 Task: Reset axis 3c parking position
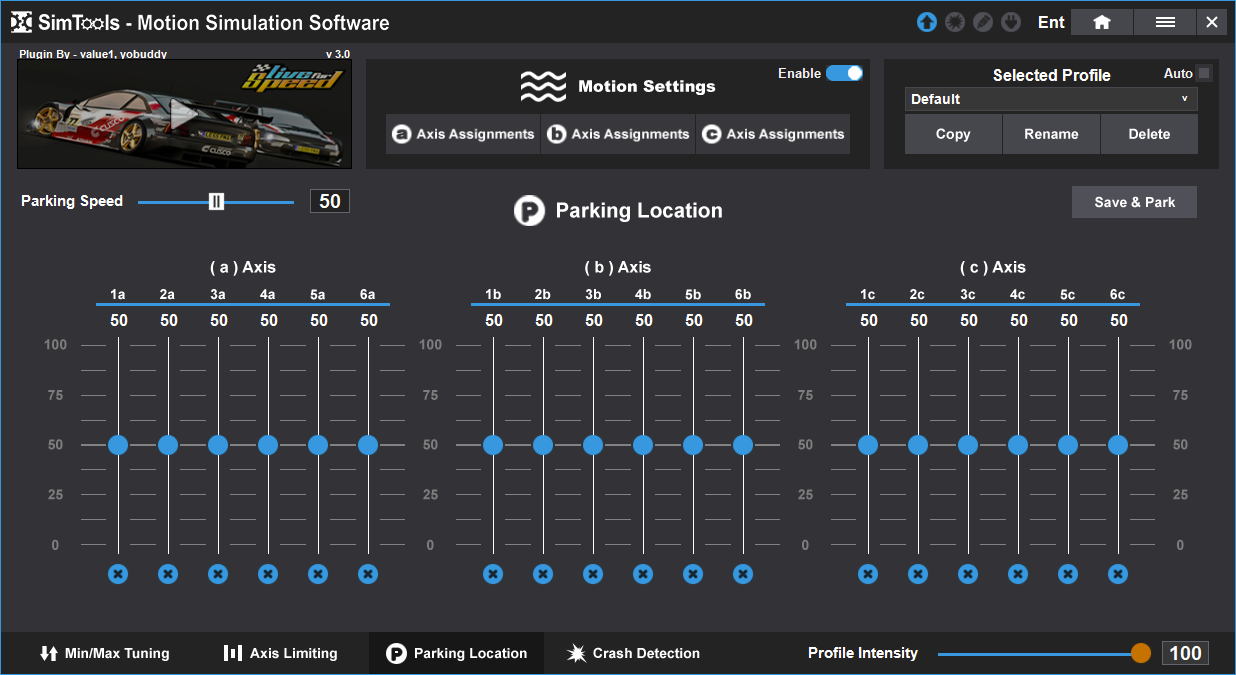coord(968,574)
